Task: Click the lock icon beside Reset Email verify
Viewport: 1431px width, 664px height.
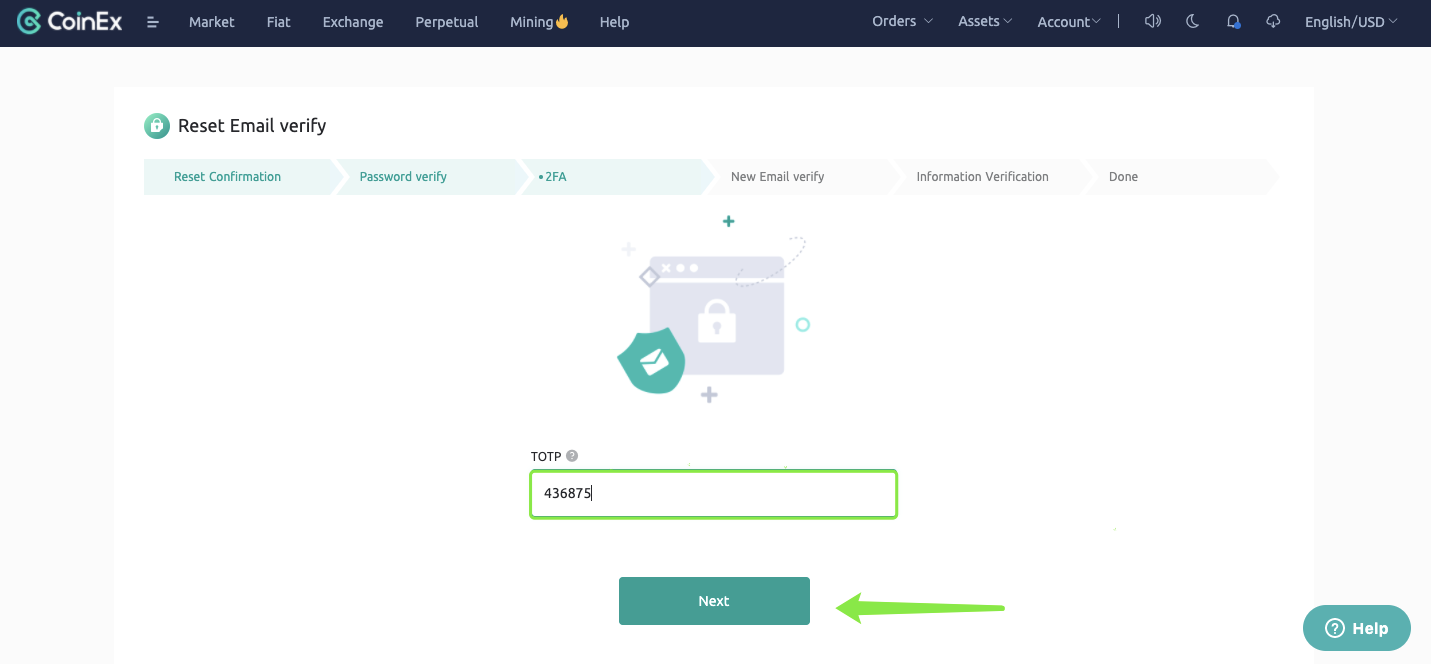Action: (x=157, y=125)
